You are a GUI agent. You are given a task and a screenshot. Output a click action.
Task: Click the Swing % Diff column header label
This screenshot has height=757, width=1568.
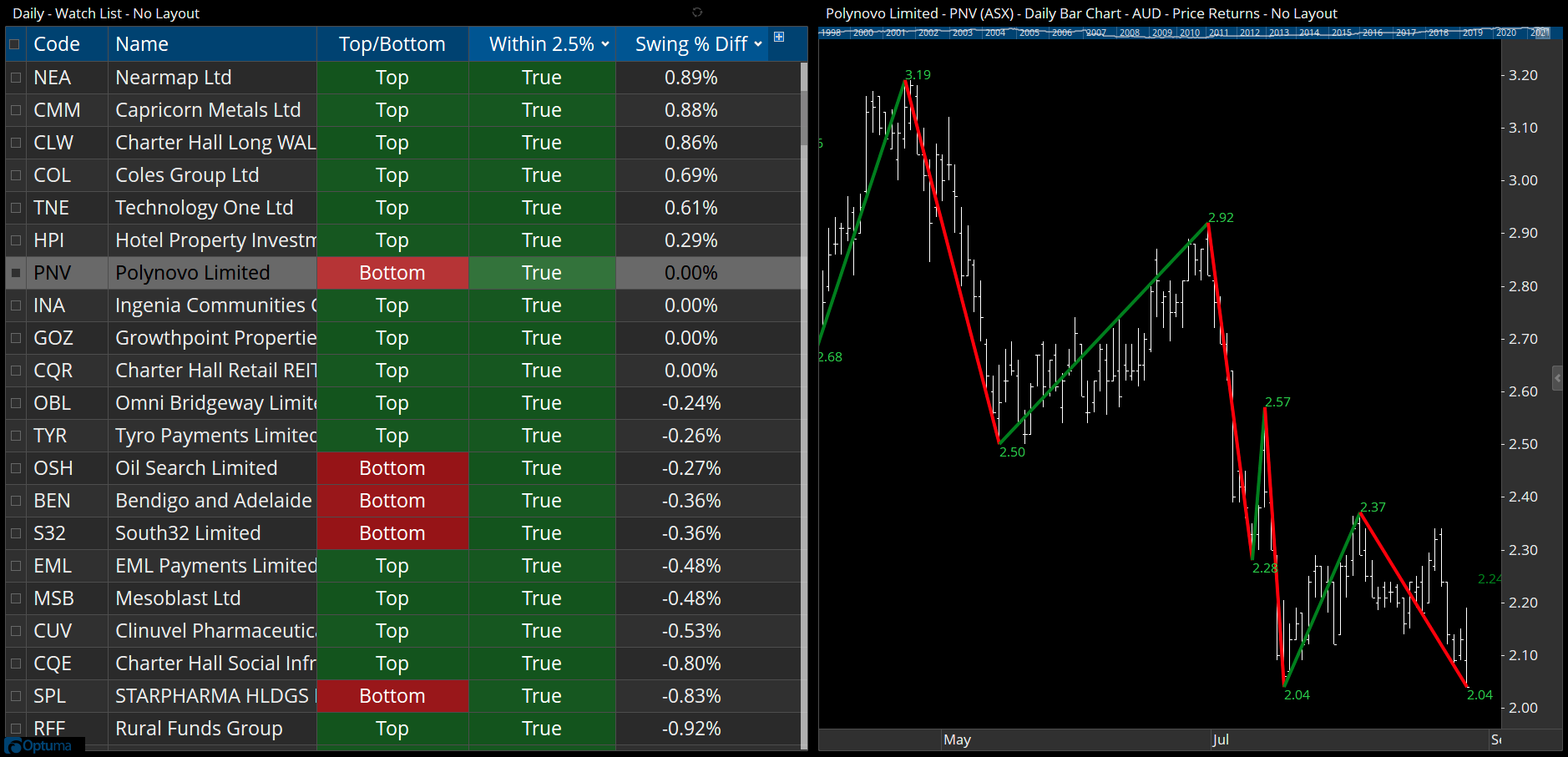(691, 44)
